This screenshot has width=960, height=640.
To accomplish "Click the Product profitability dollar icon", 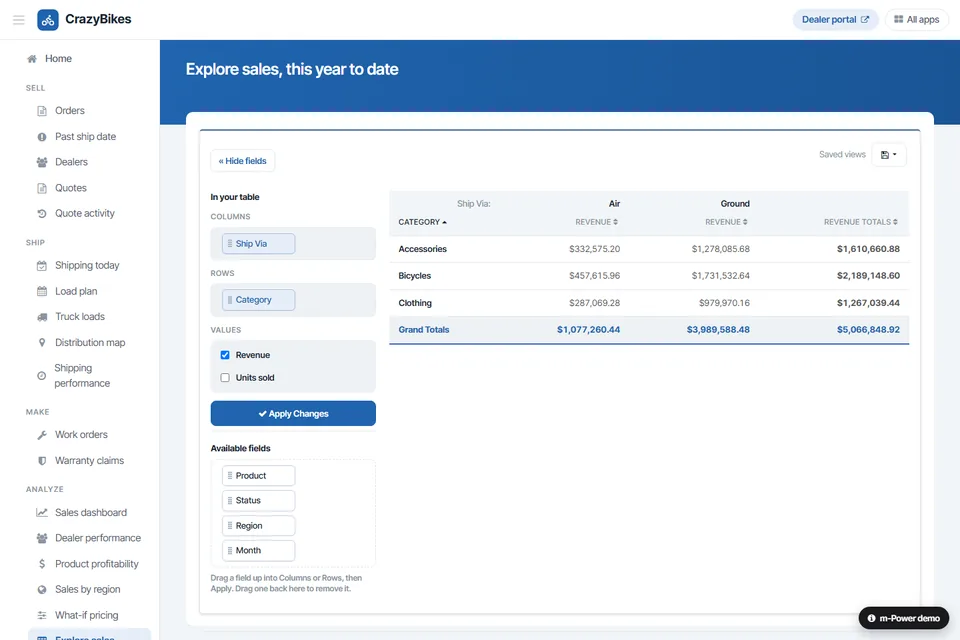I will pos(42,564).
